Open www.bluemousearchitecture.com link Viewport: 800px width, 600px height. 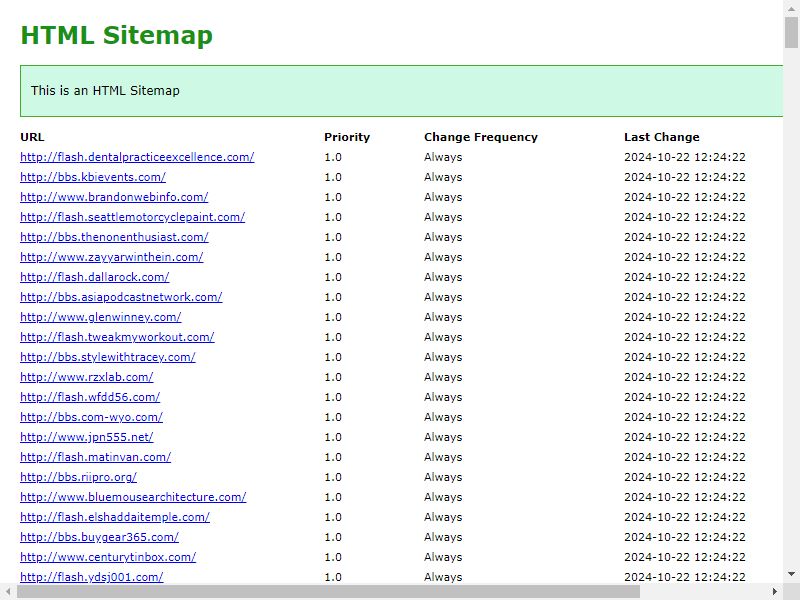133,497
